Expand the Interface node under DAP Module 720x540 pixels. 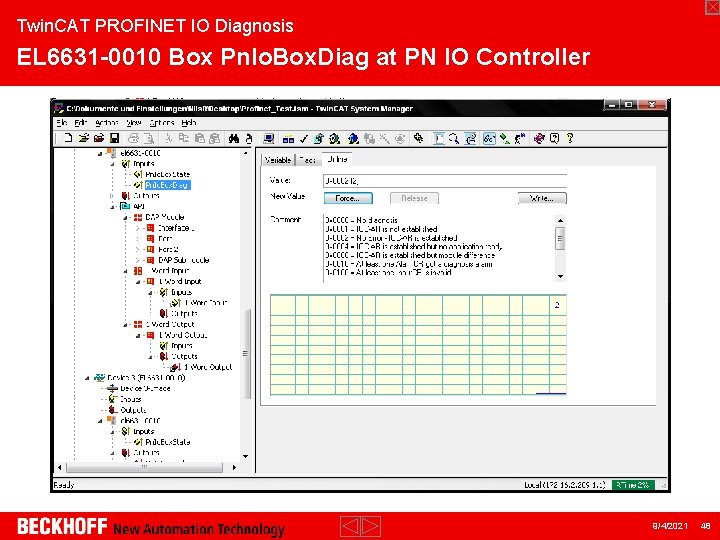point(138,228)
